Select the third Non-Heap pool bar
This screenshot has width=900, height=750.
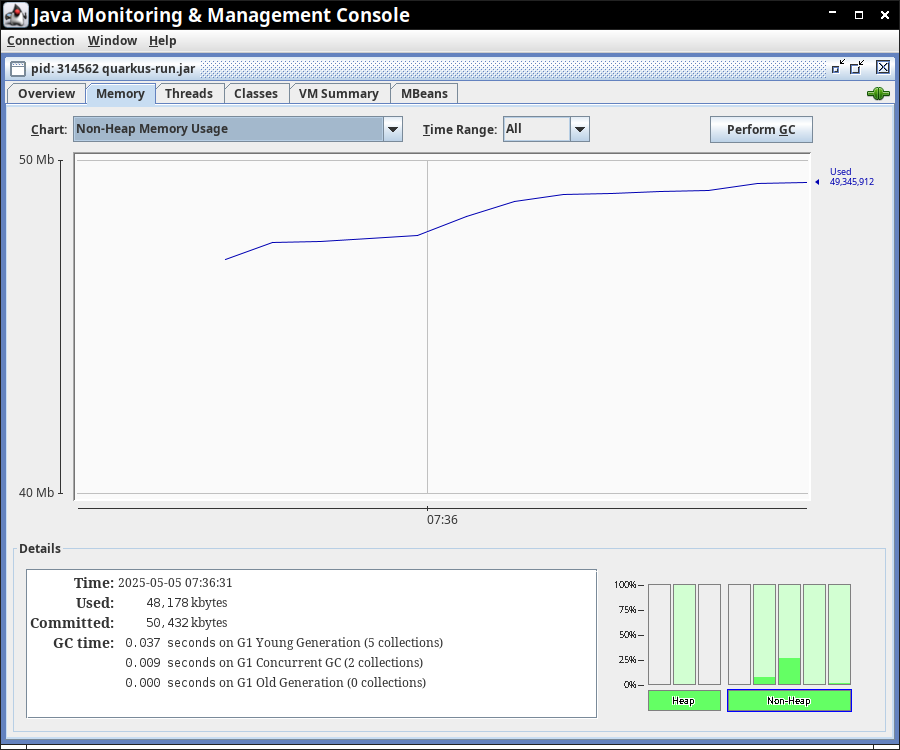click(x=789, y=634)
